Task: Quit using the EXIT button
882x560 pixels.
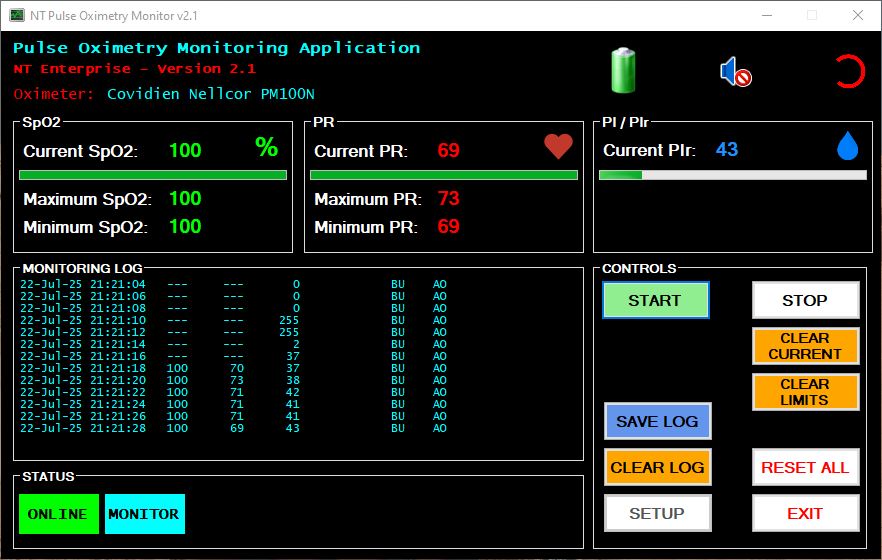Action: [805, 513]
